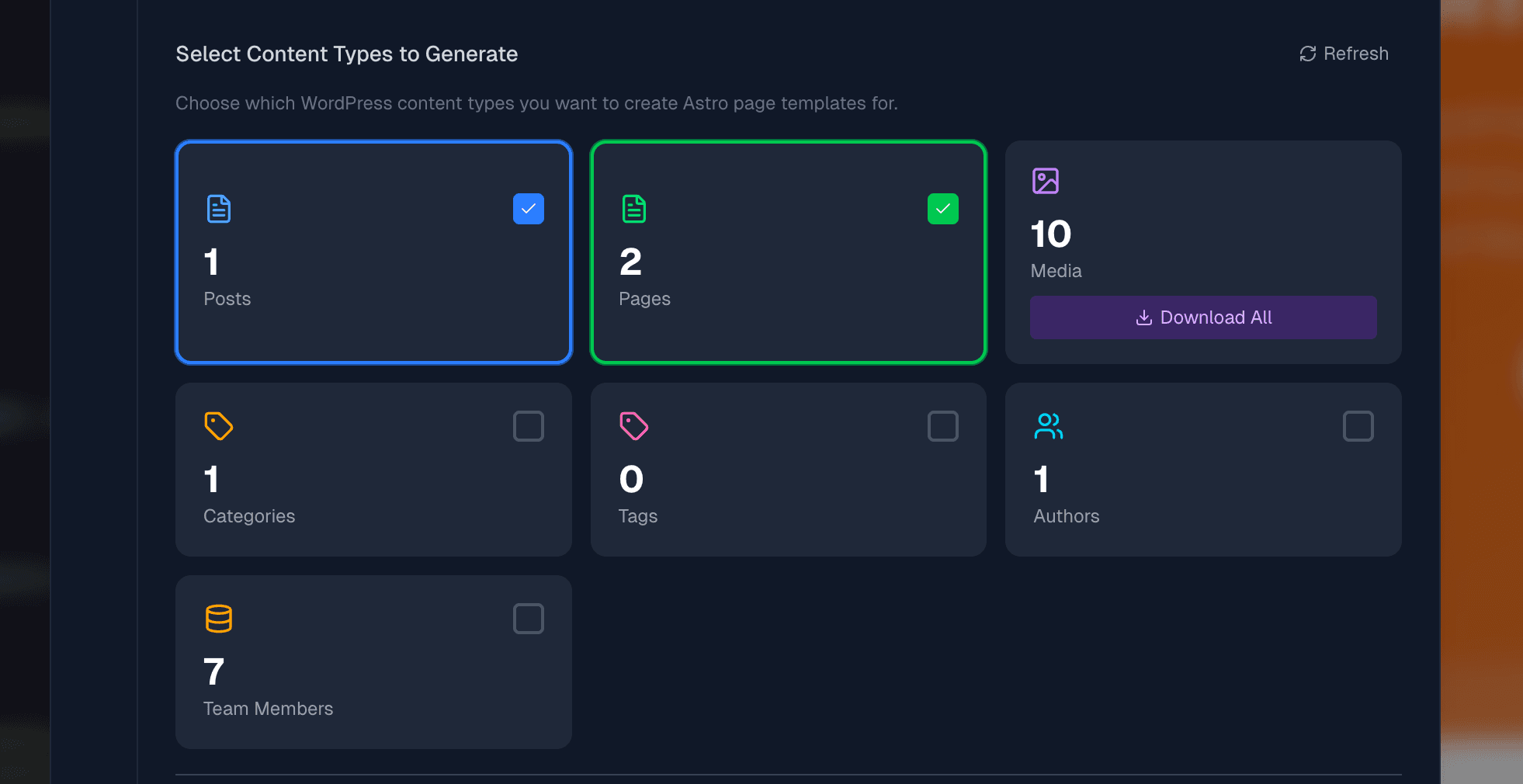Click the Posts document icon
This screenshot has height=784, width=1523.
(x=219, y=209)
